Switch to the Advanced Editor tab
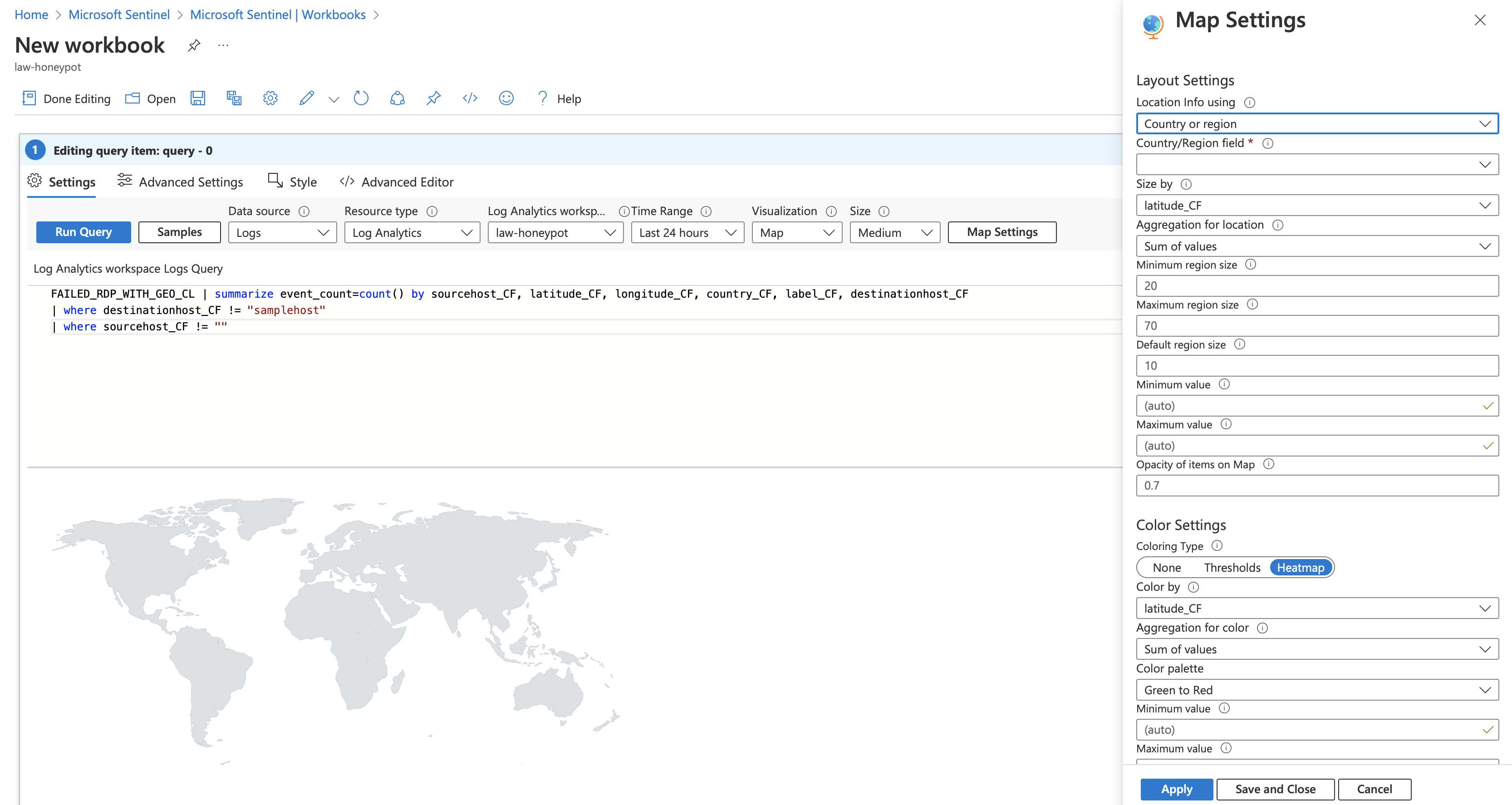The width and height of the screenshot is (1512, 805). tap(397, 182)
